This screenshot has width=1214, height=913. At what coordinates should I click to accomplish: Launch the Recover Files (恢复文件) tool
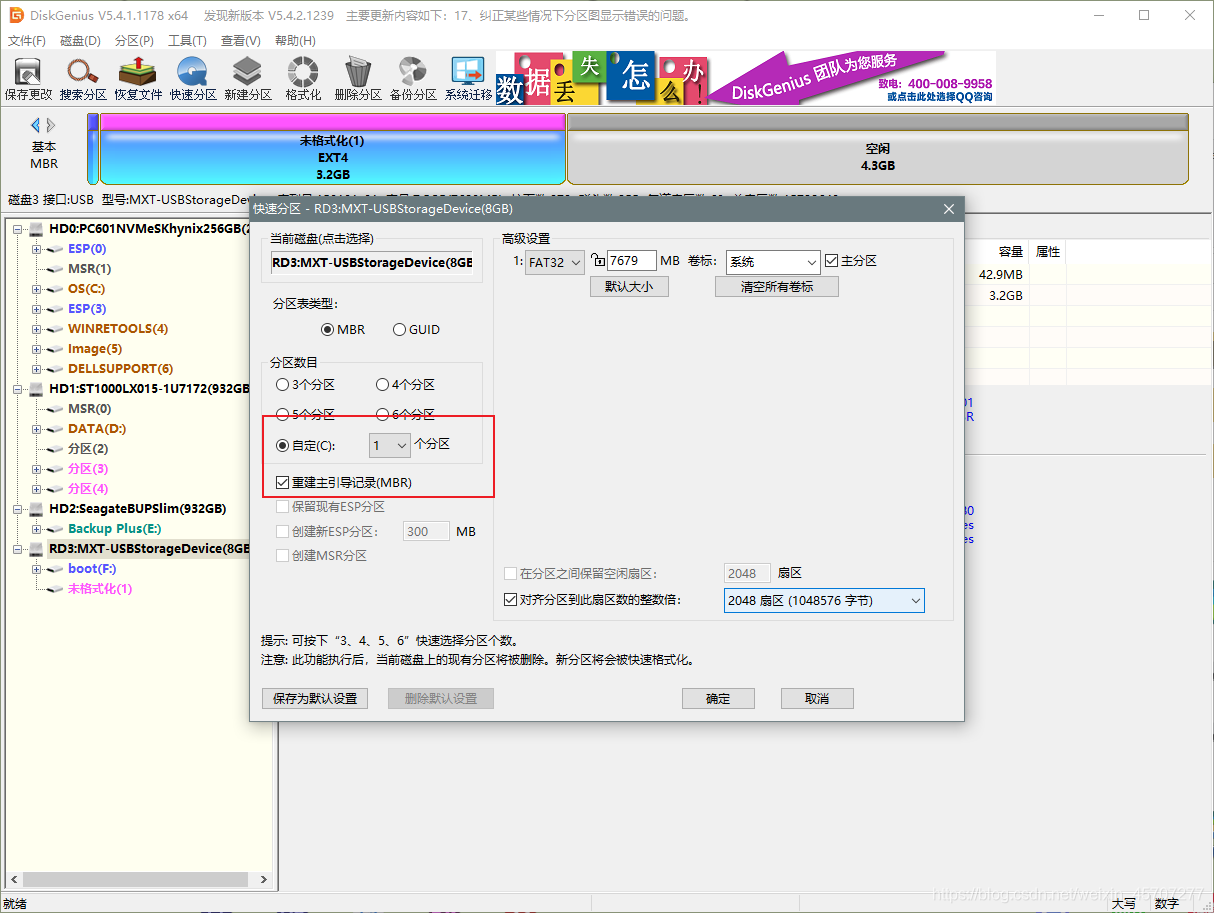[138, 78]
